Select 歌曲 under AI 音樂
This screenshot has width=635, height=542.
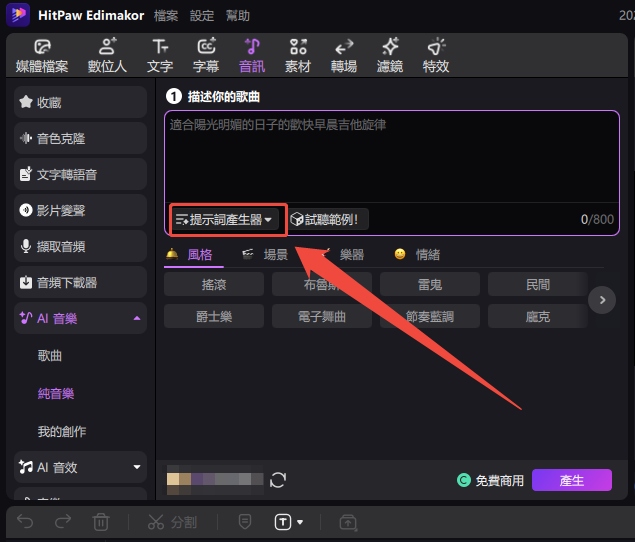[x=50, y=356]
